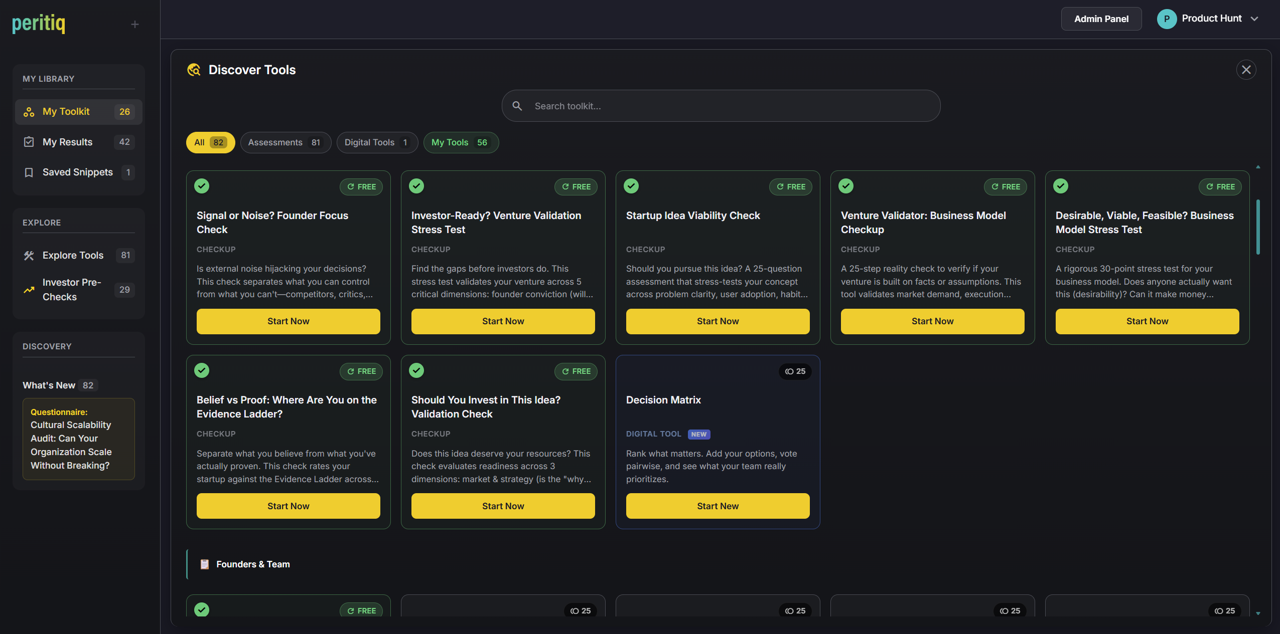1280x634 pixels.
Task: Click the FREE badge on Should You Invest card
Action: coord(576,371)
